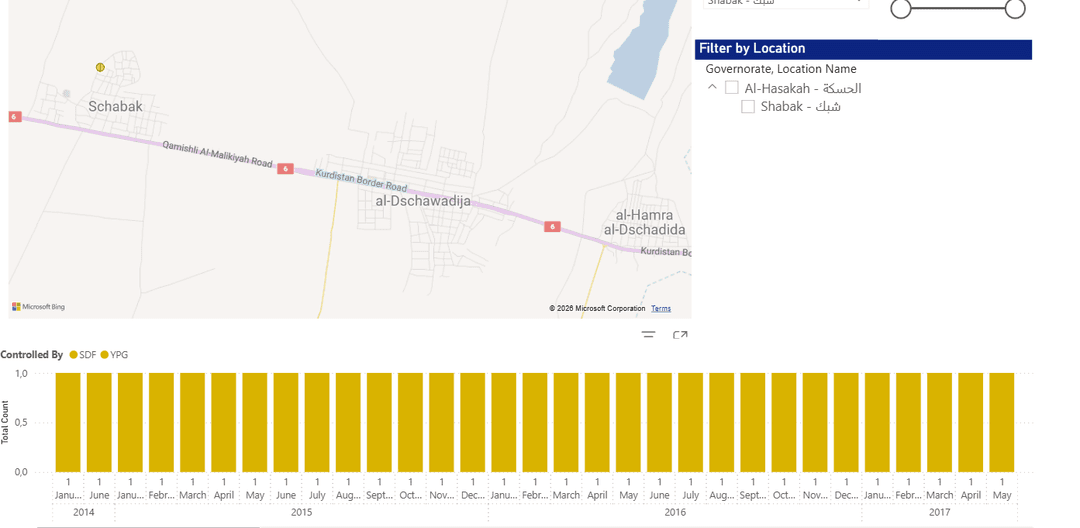Click the right handle of range slider
The width and height of the screenshot is (1080, 528).
click(1015, 8)
